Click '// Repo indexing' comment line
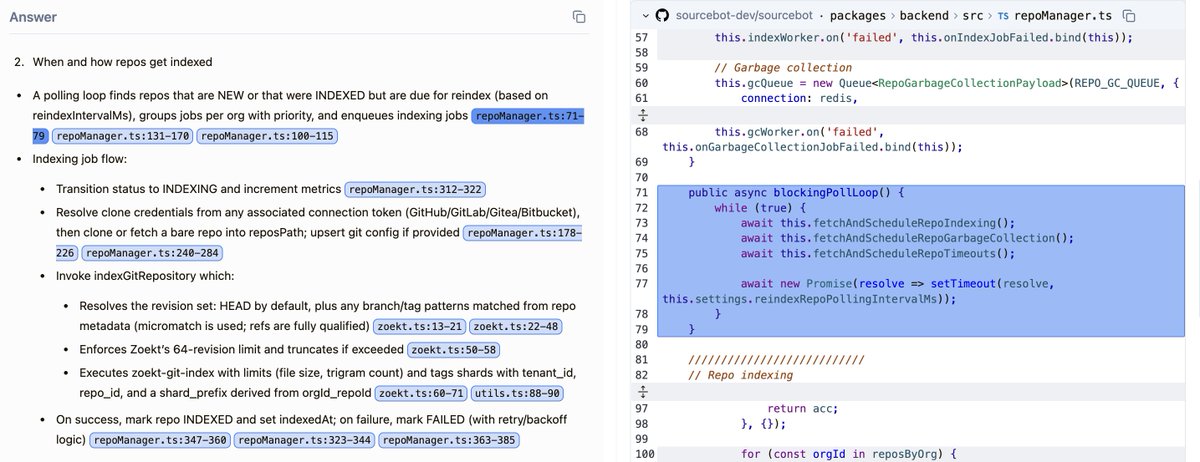Viewport: 1200px width, 462px height. [740, 375]
